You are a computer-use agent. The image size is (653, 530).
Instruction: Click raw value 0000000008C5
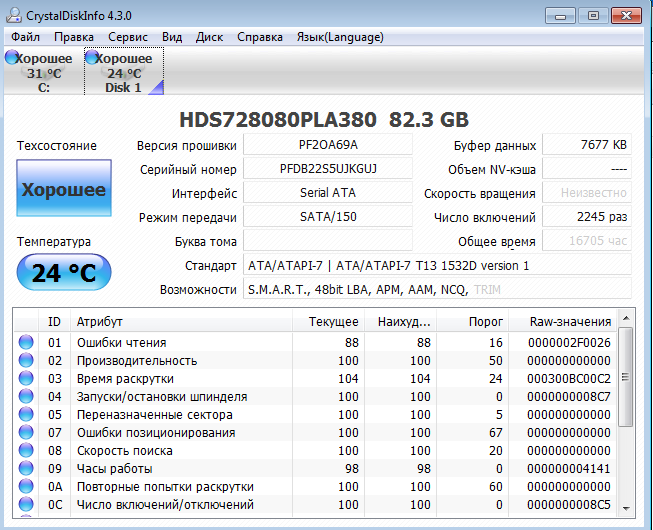pyautogui.click(x=569, y=505)
